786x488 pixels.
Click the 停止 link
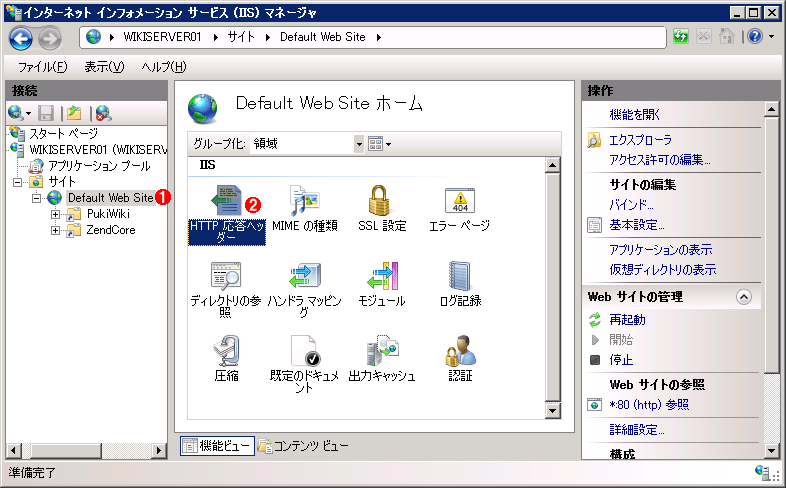[621, 360]
